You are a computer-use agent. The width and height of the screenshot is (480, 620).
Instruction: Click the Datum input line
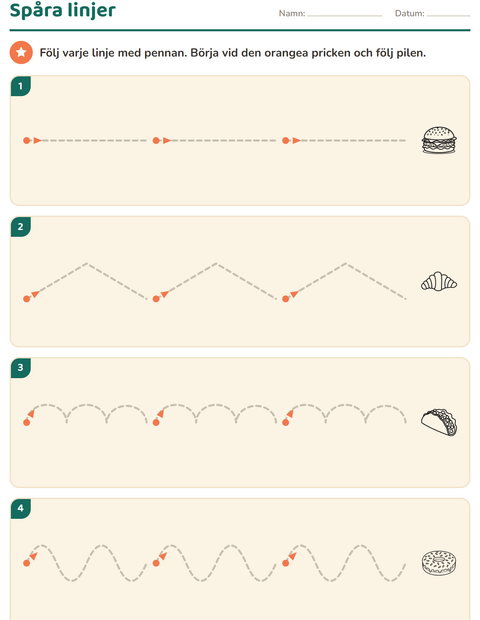point(448,15)
